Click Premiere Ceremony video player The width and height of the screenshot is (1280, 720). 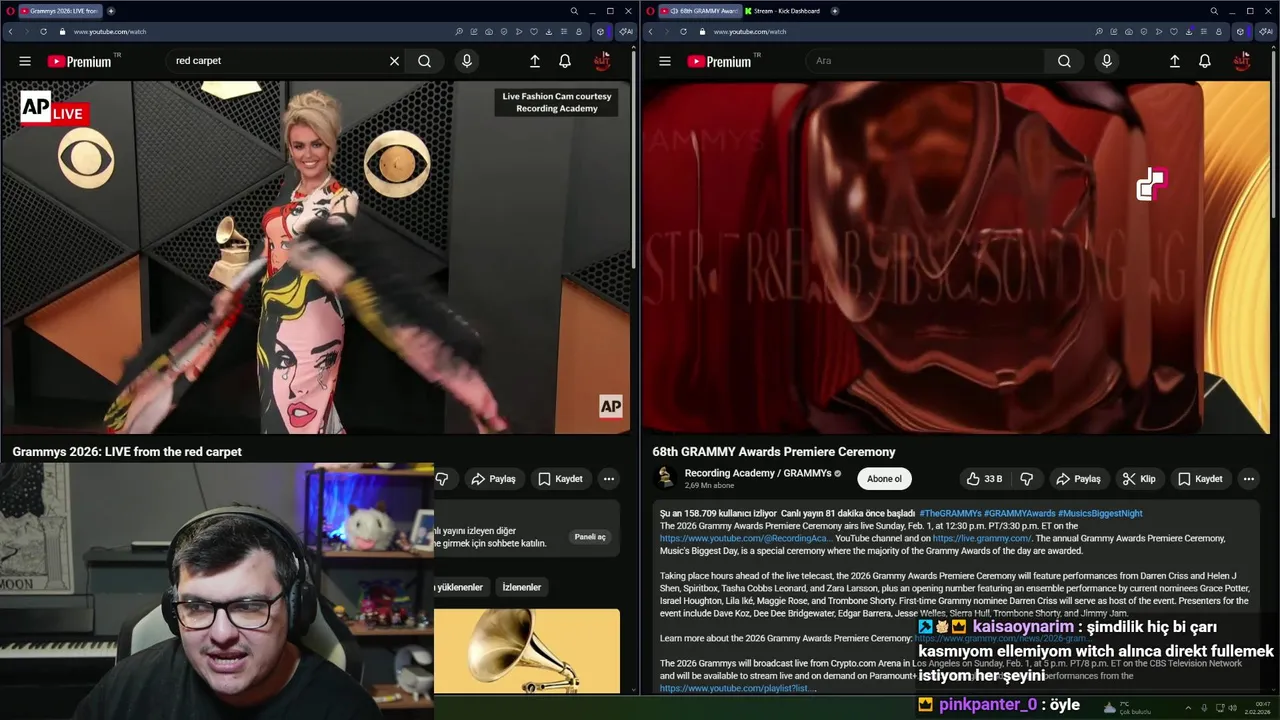pyautogui.click(x=956, y=258)
